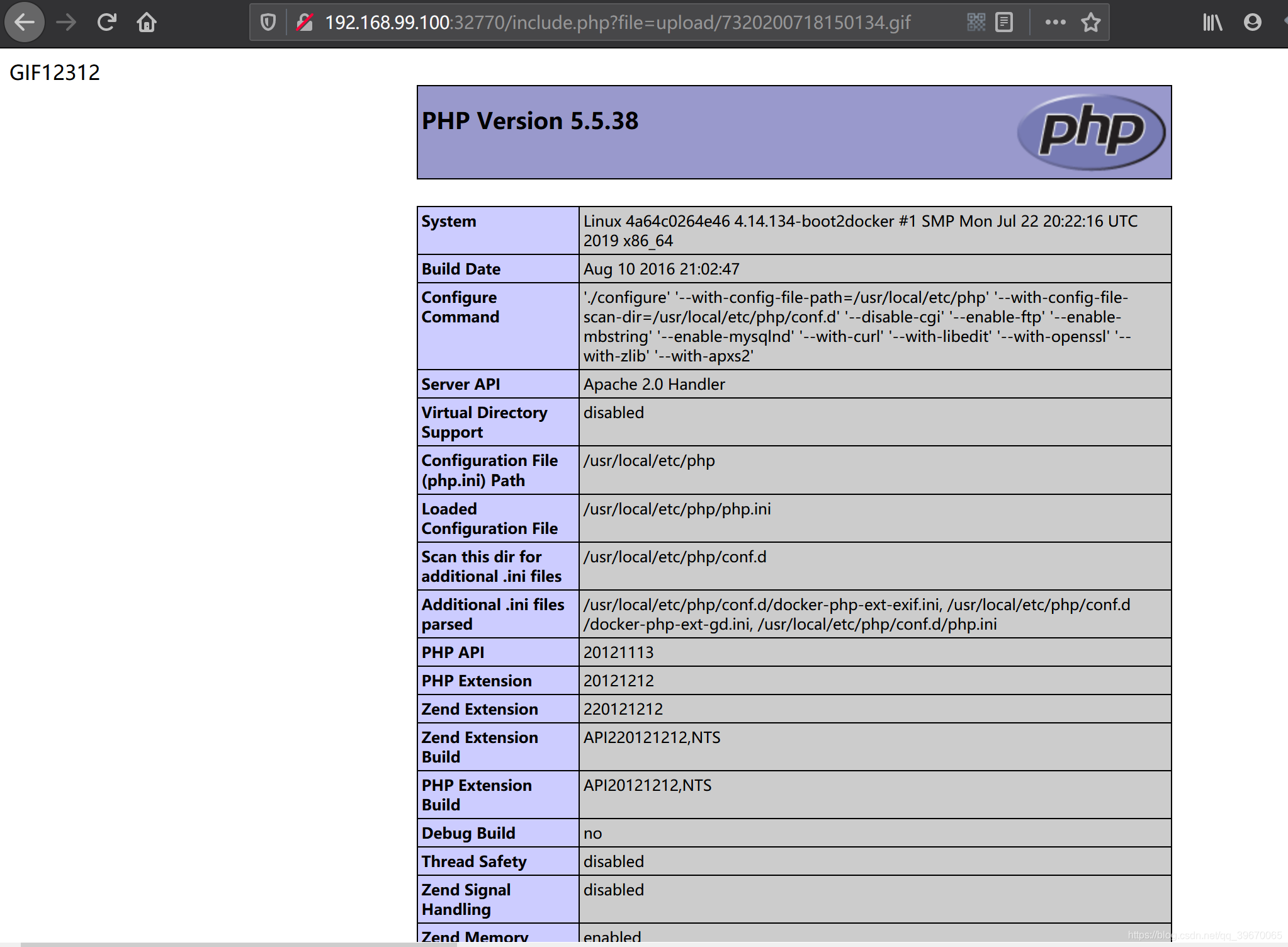
Task: Click the Loaded Configuration File path value
Action: pyautogui.click(x=677, y=509)
